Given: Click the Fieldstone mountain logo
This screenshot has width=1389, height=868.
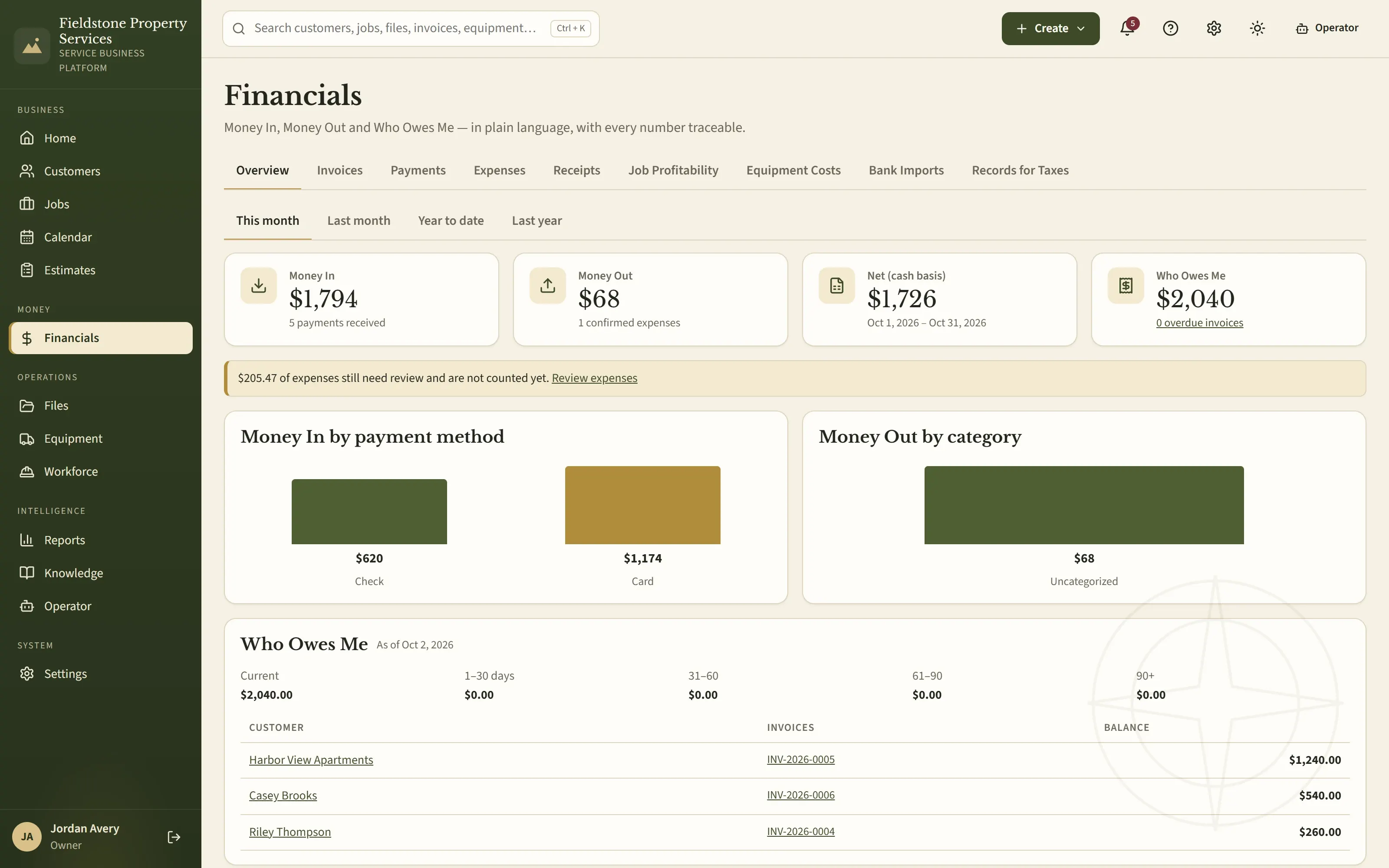Looking at the screenshot, I should [x=32, y=45].
